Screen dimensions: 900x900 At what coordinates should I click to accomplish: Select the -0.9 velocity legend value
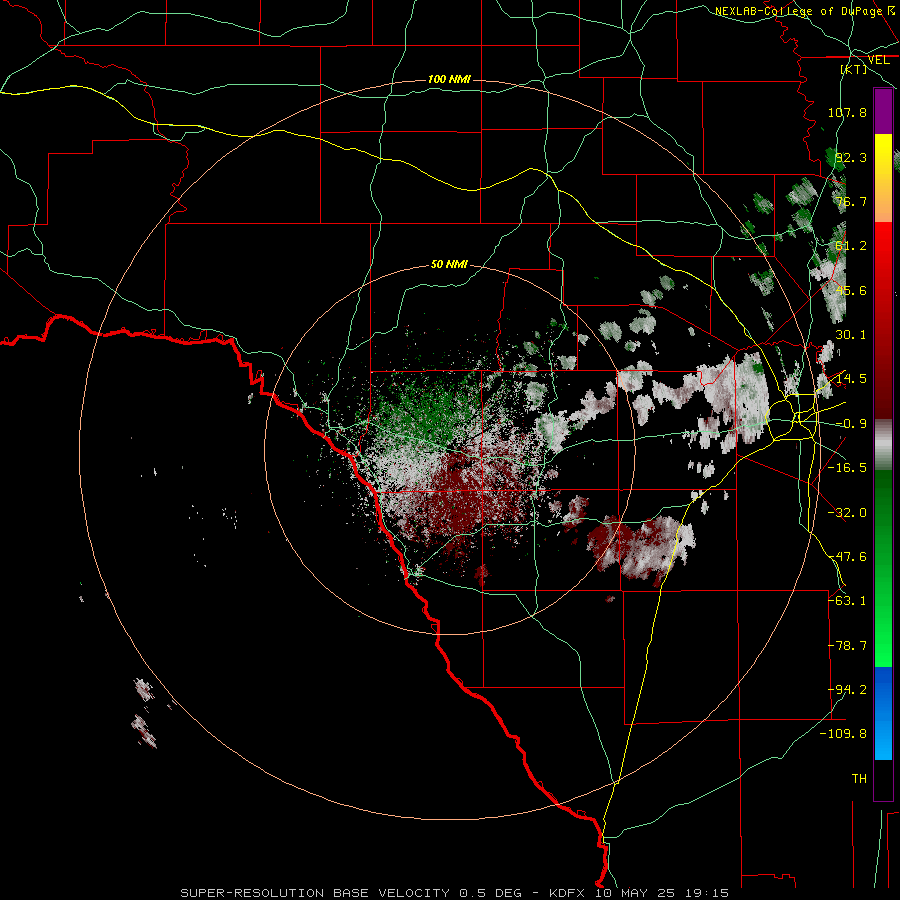(851, 424)
